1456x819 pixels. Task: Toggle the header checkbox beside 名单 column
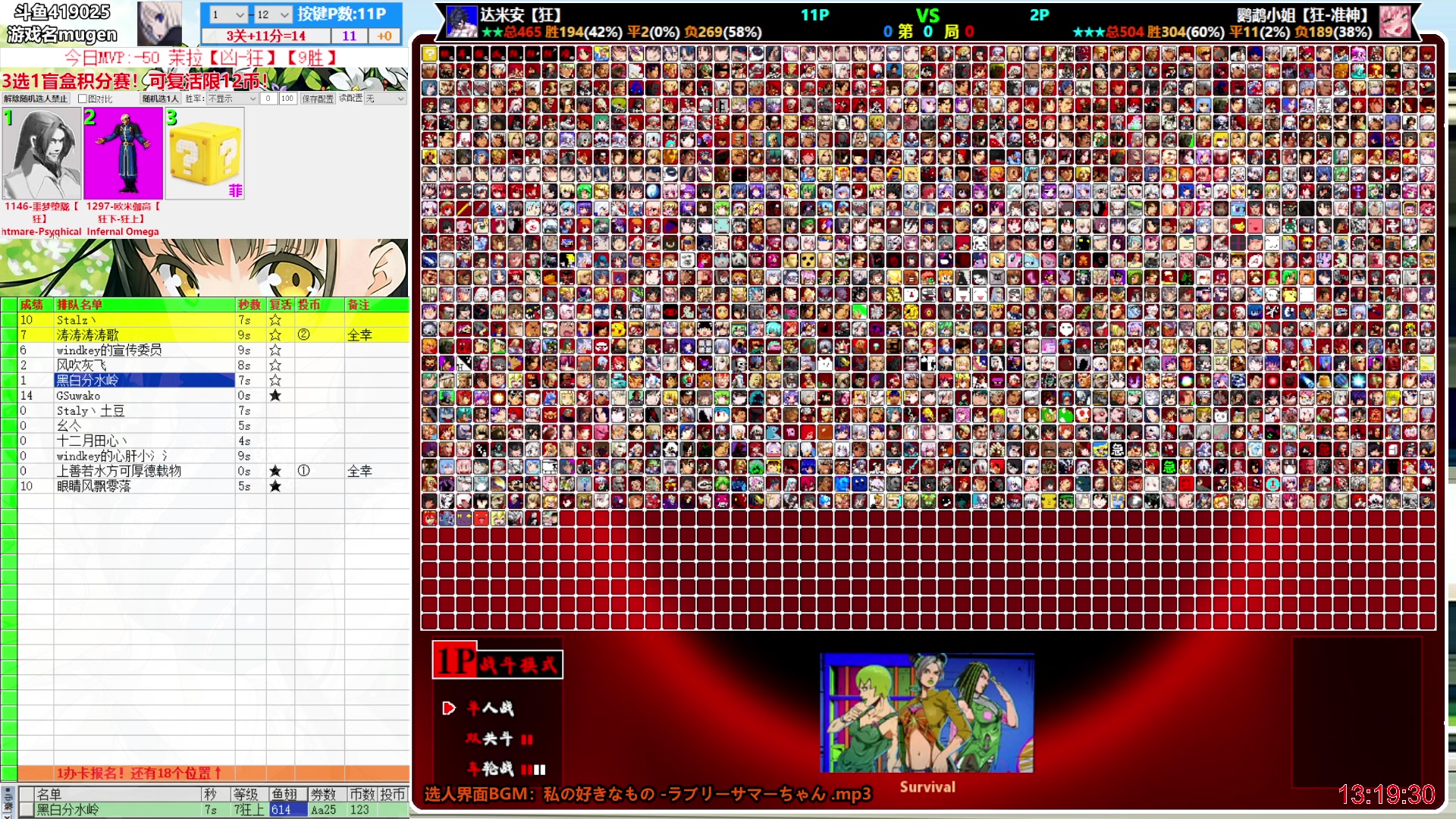click(27, 794)
